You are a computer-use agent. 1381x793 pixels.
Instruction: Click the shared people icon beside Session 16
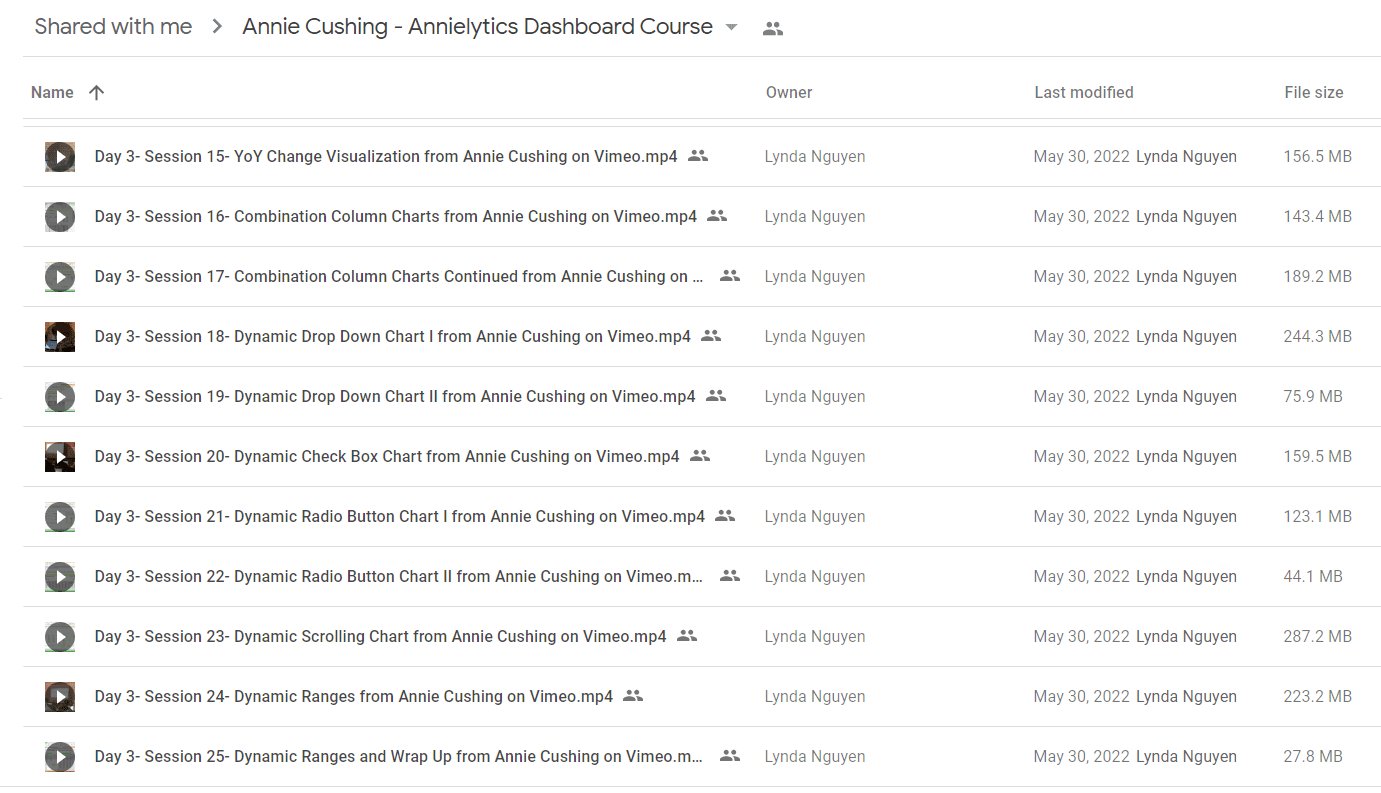(717, 216)
